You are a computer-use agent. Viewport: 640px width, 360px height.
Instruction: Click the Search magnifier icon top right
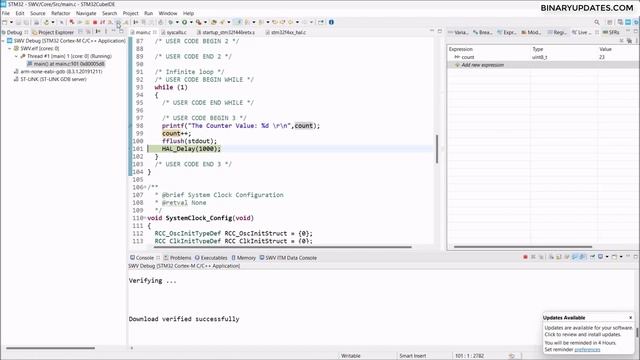597,22
